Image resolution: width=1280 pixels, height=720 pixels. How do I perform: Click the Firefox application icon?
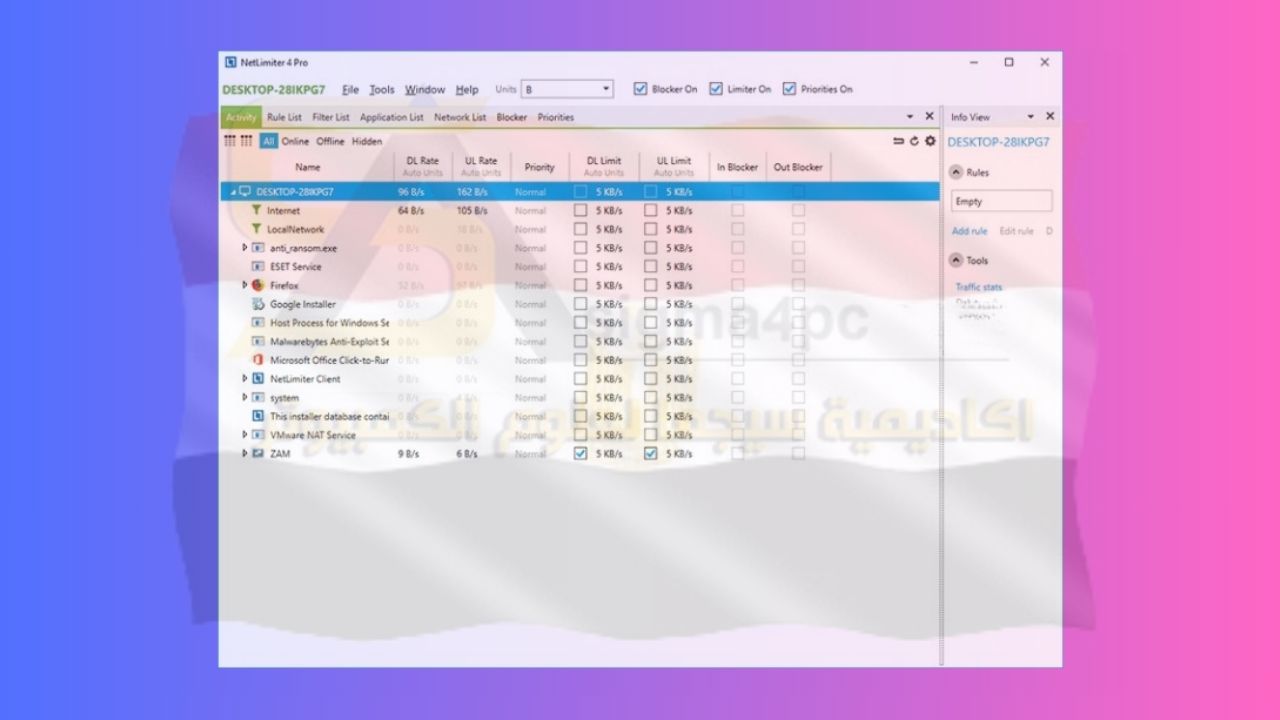tap(258, 285)
